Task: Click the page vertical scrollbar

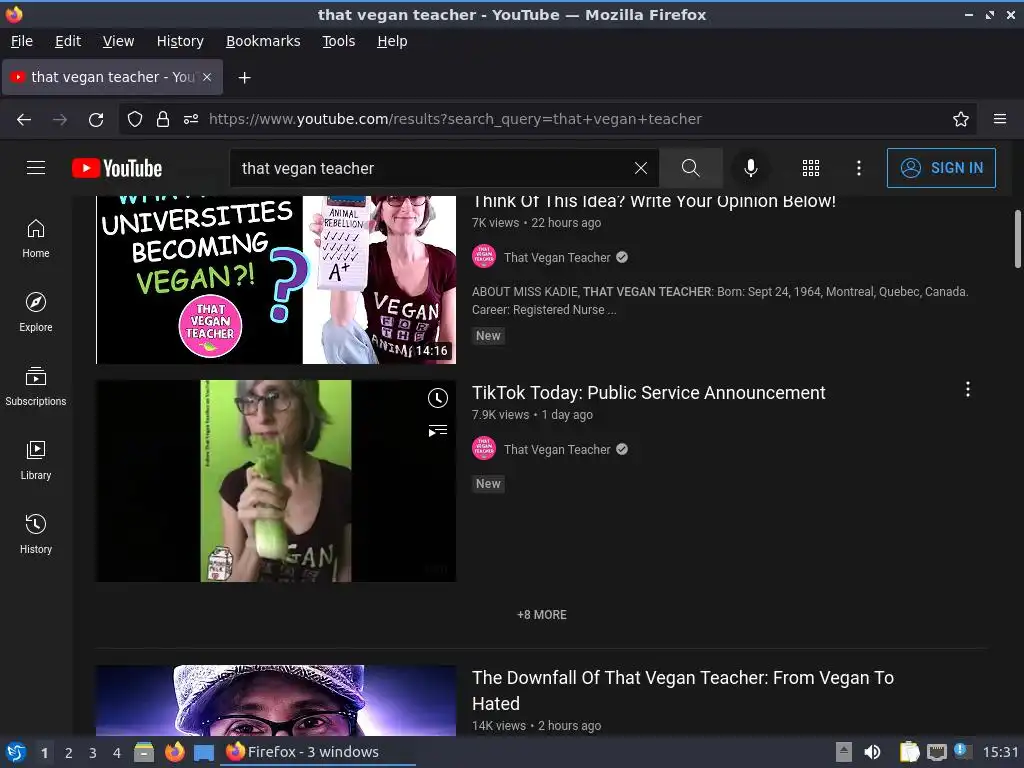Action: pyautogui.click(x=1017, y=238)
